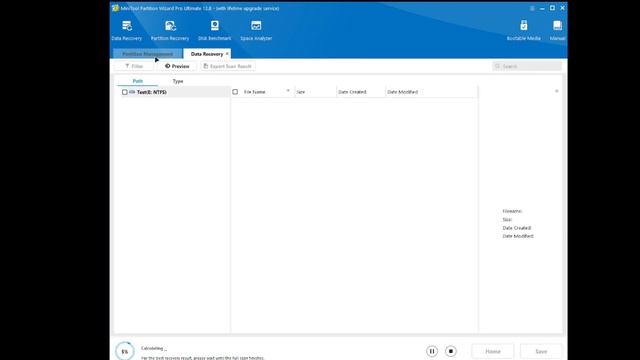The width and height of the screenshot is (640, 360).
Task: Click Export Scan Result button
Action: tap(228, 66)
